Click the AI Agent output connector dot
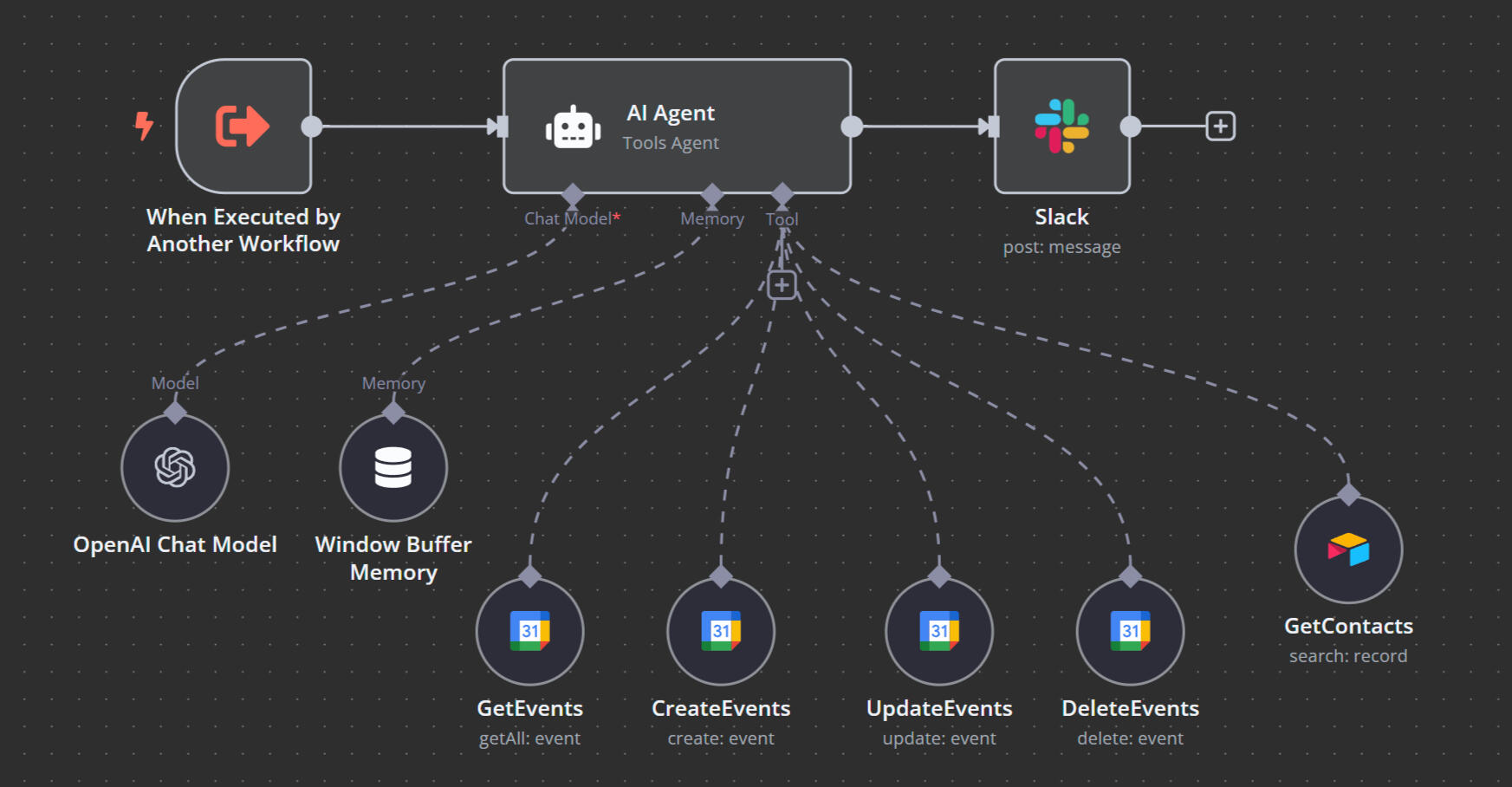The width and height of the screenshot is (1512, 787). [852, 127]
